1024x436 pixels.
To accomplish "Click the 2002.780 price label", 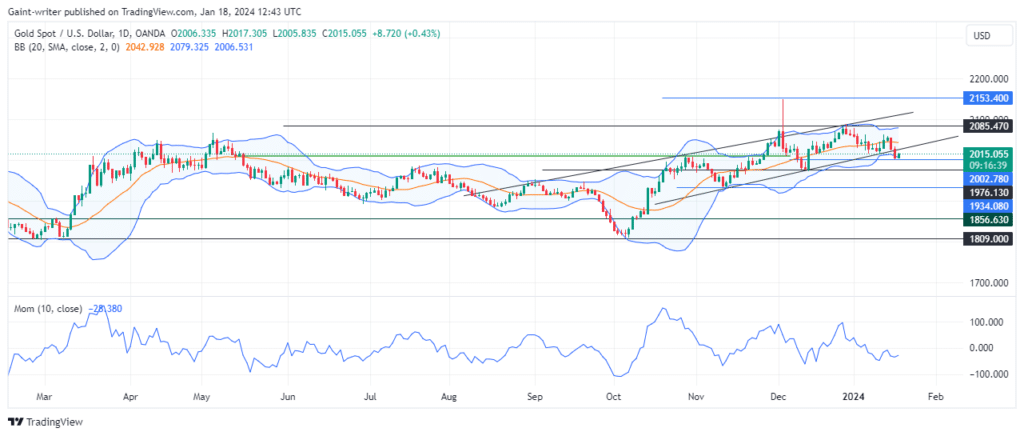I will (987, 178).
